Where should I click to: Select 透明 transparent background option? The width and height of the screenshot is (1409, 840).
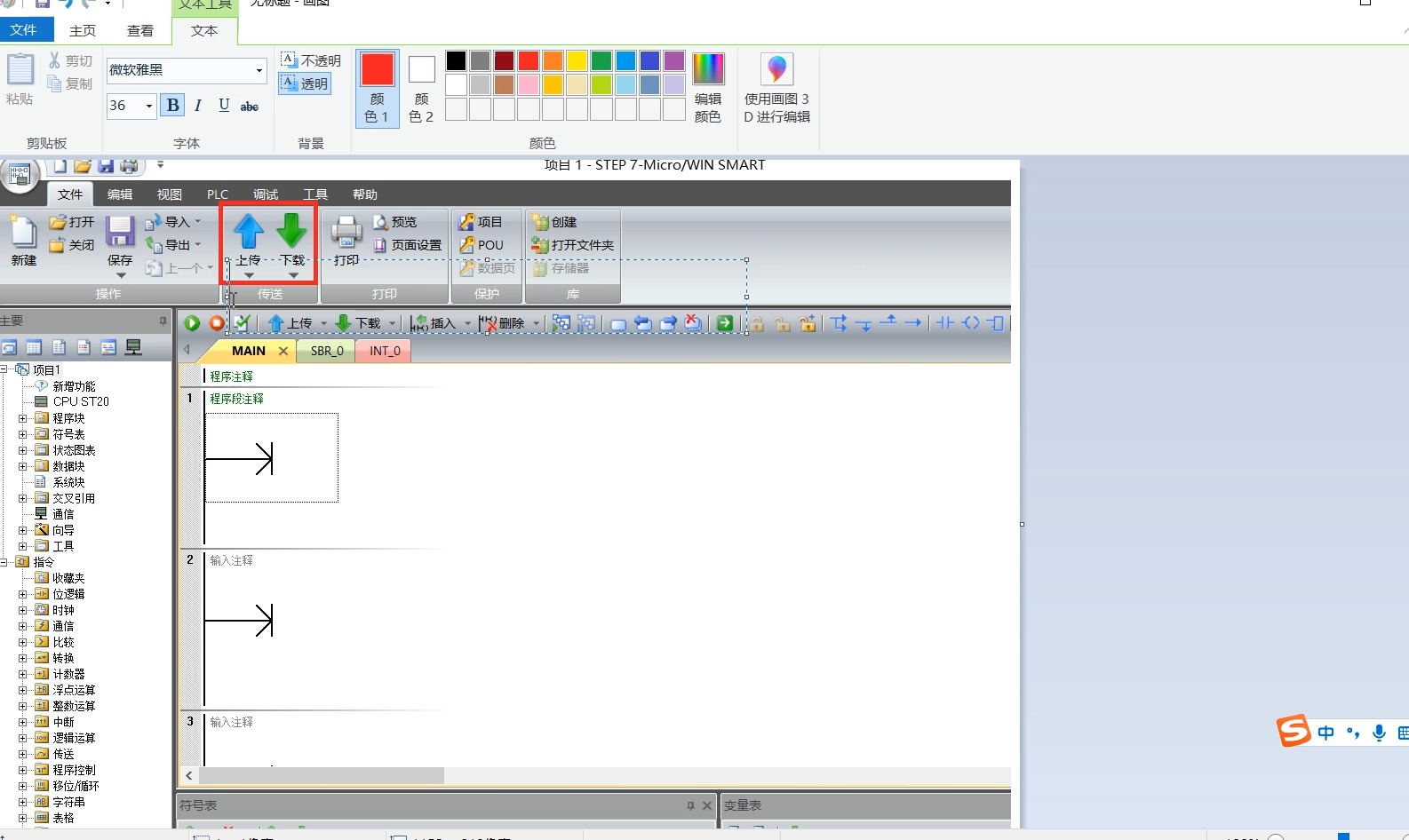tap(305, 83)
